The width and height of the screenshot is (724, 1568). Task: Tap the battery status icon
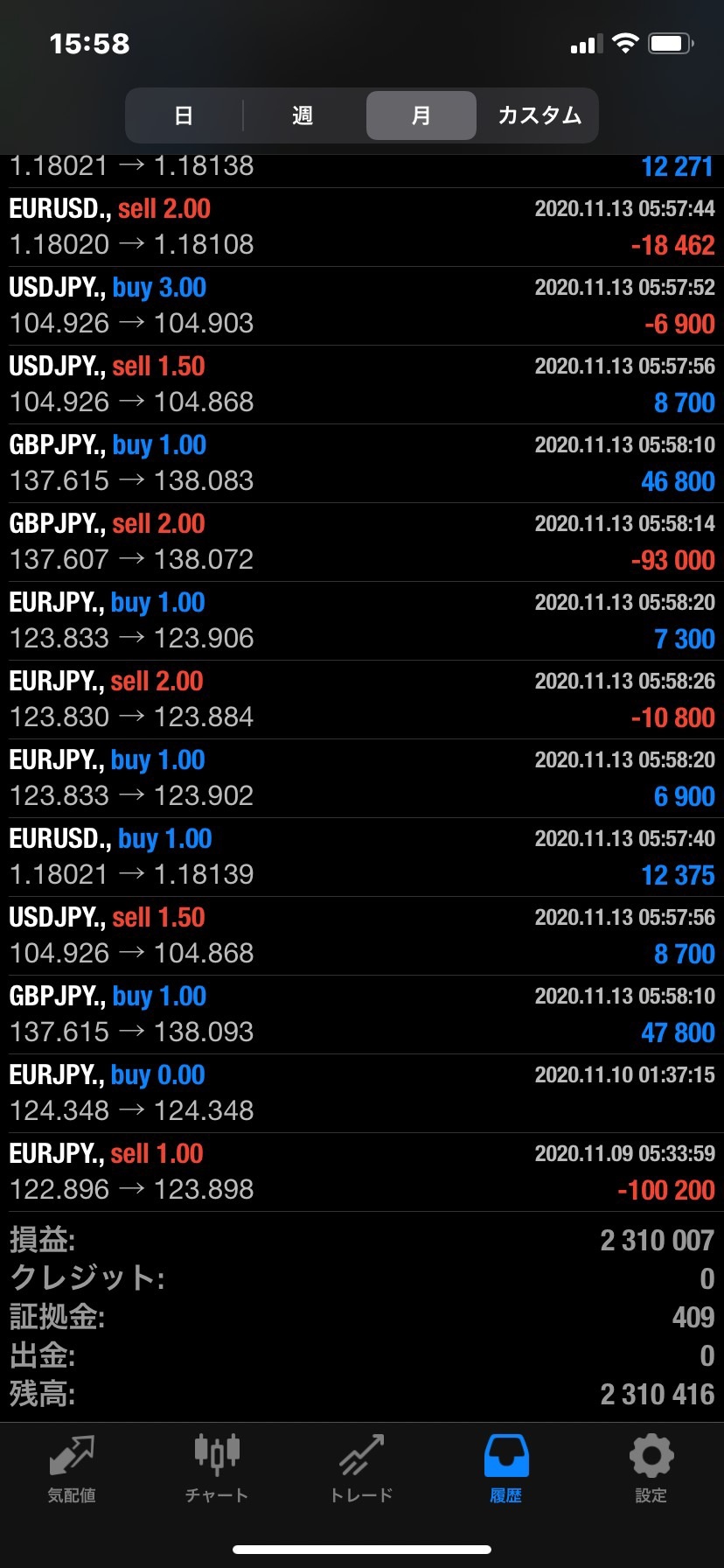click(x=671, y=44)
